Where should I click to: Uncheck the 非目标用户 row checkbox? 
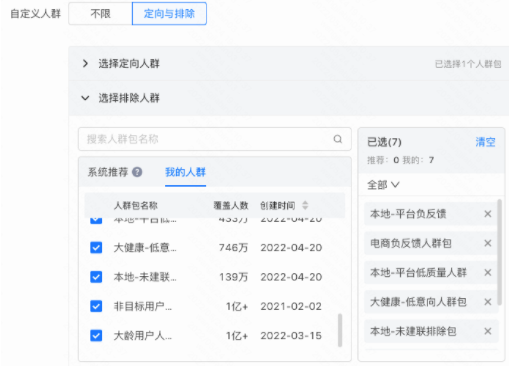pyautogui.click(x=96, y=306)
